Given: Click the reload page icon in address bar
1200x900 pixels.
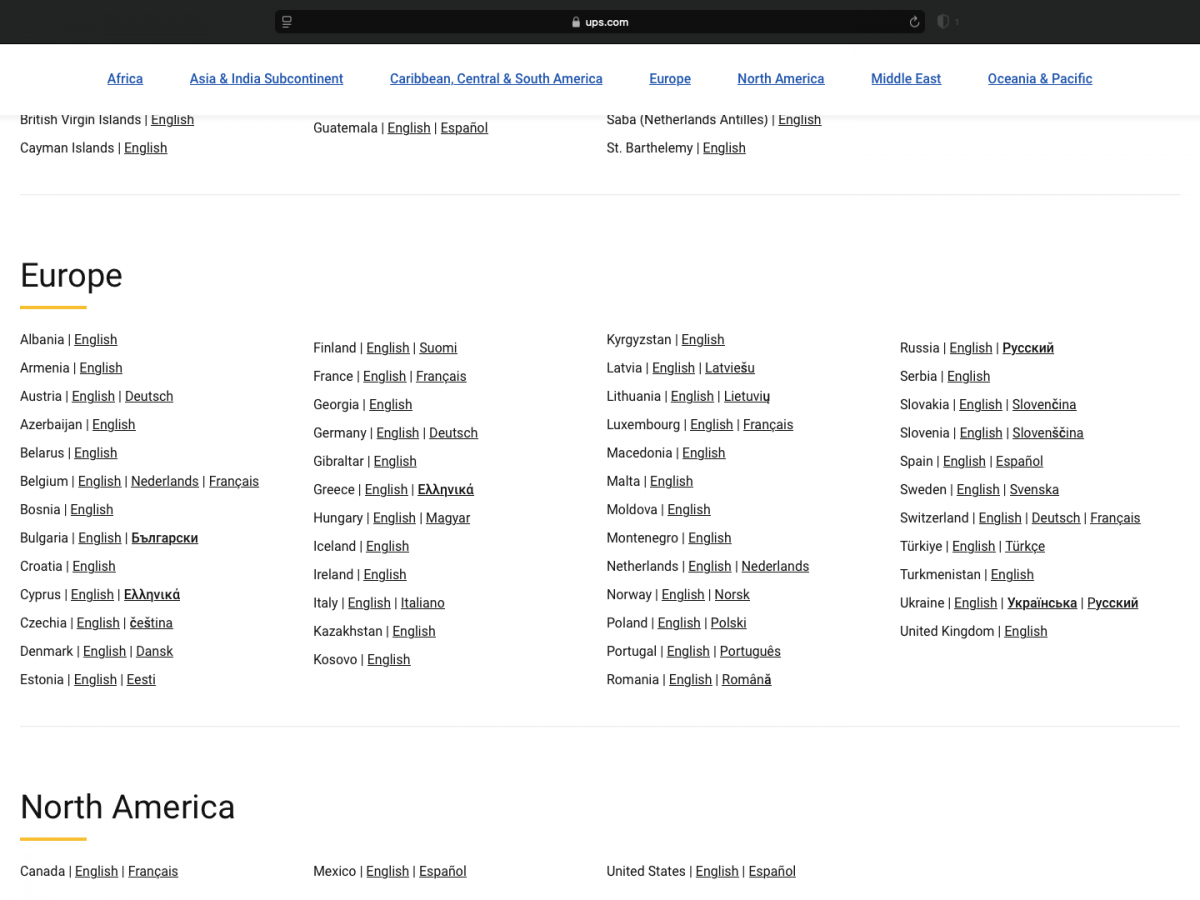Looking at the screenshot, I should tap(914, 22).
